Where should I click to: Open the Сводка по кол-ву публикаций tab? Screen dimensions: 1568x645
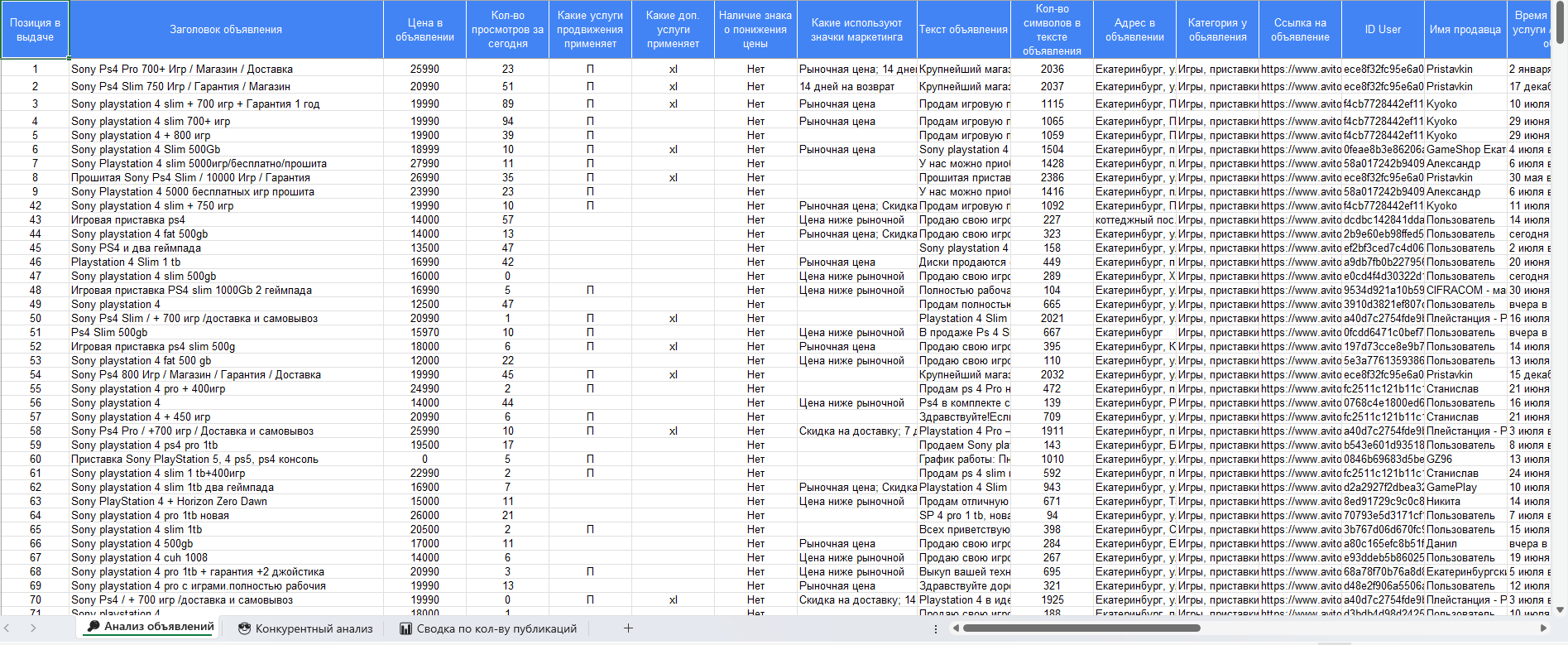coord(488,628)
